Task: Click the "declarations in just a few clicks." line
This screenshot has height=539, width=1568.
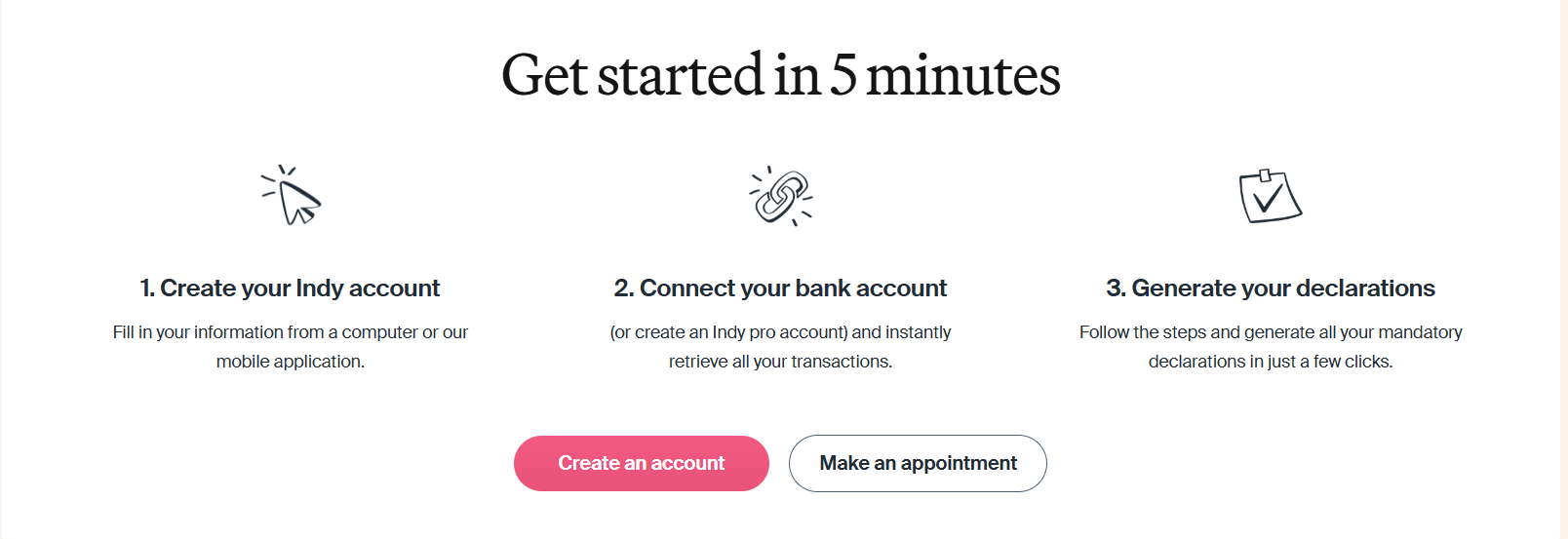Action: click(1270, 362)
